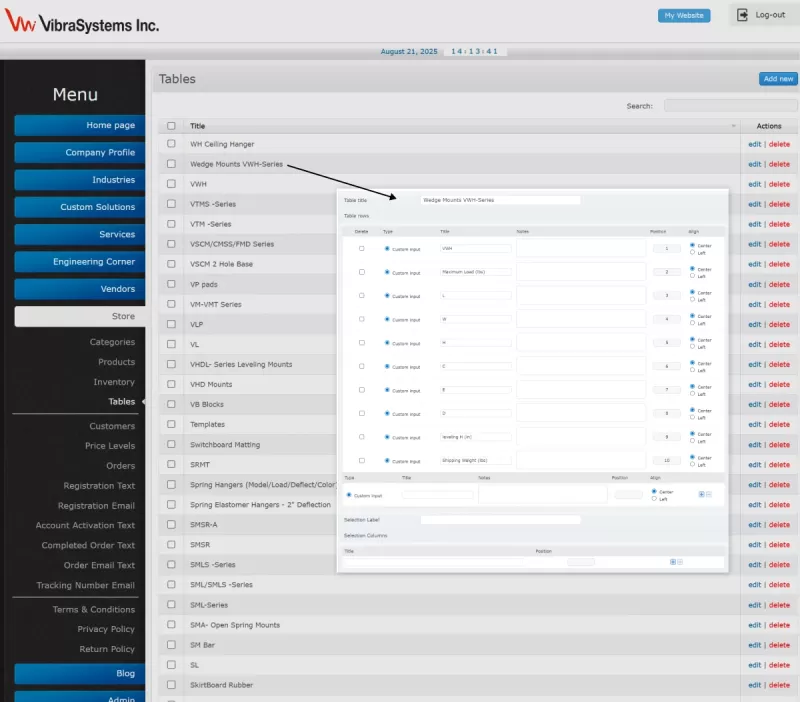Click the minus icon in Selection Columns row
The image size is (800, 702).
[x=680, y=562]
